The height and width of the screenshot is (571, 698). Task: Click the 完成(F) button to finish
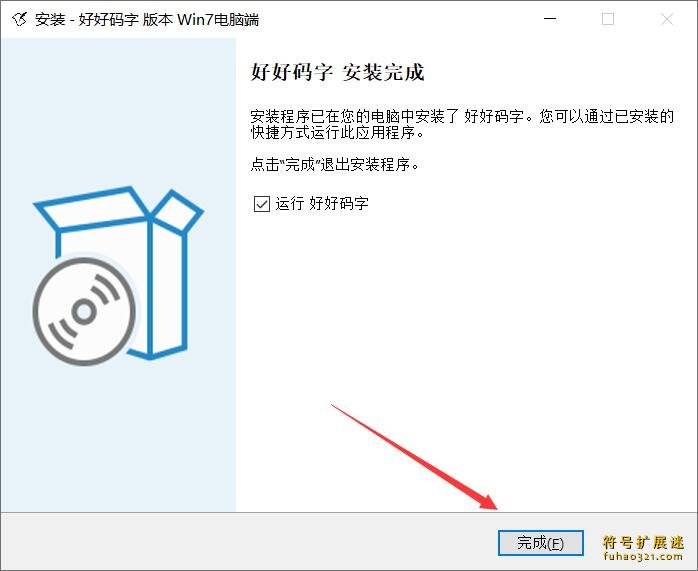tap(540, 543)
